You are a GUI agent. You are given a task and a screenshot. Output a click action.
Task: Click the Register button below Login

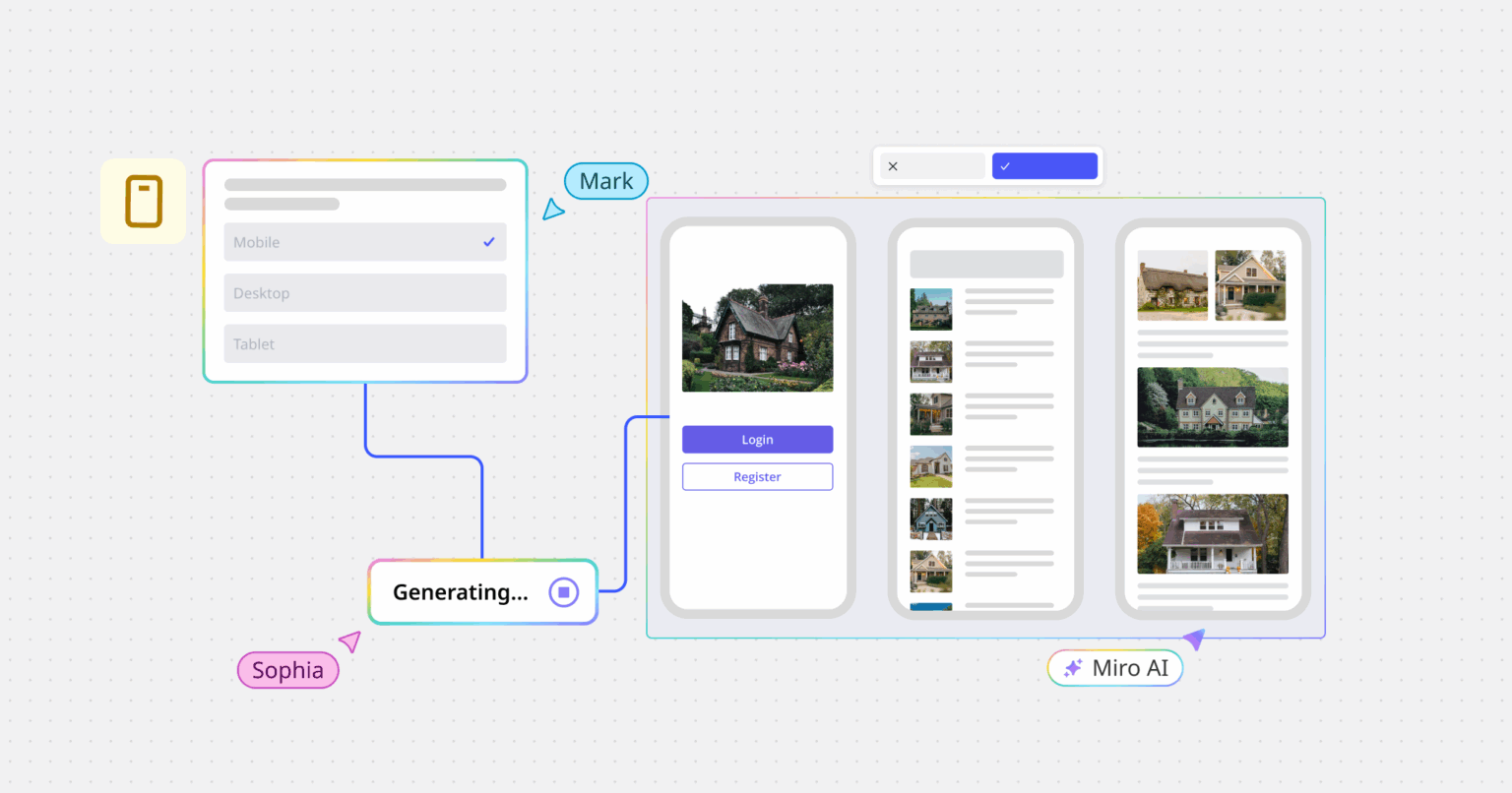[x=757, y=476]
